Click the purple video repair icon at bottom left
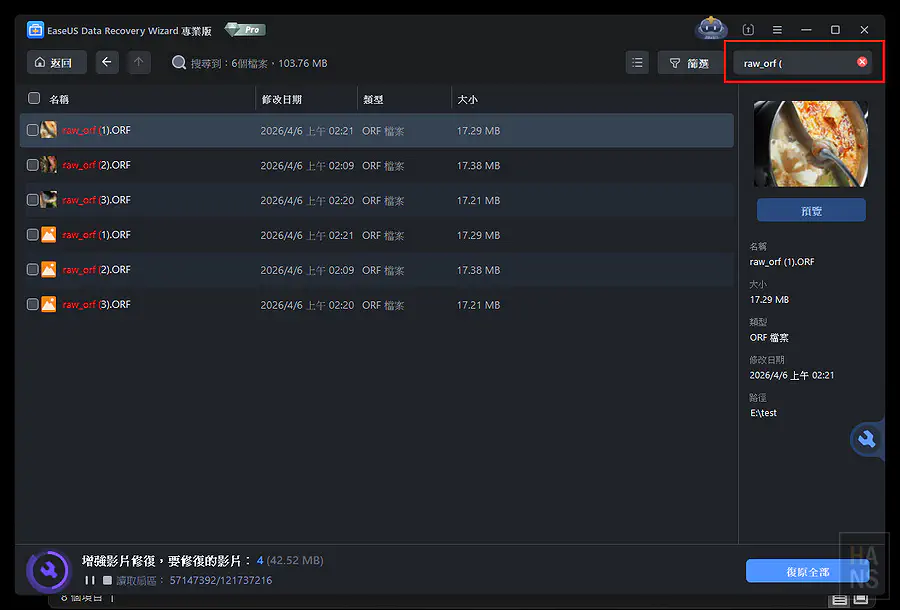 pos(47,570)
